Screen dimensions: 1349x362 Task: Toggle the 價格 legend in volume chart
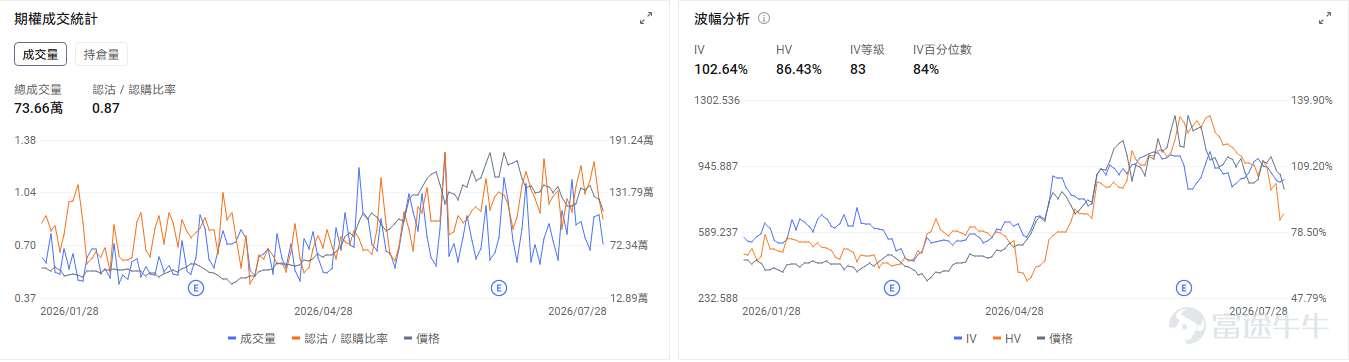[x=422, y=339]
